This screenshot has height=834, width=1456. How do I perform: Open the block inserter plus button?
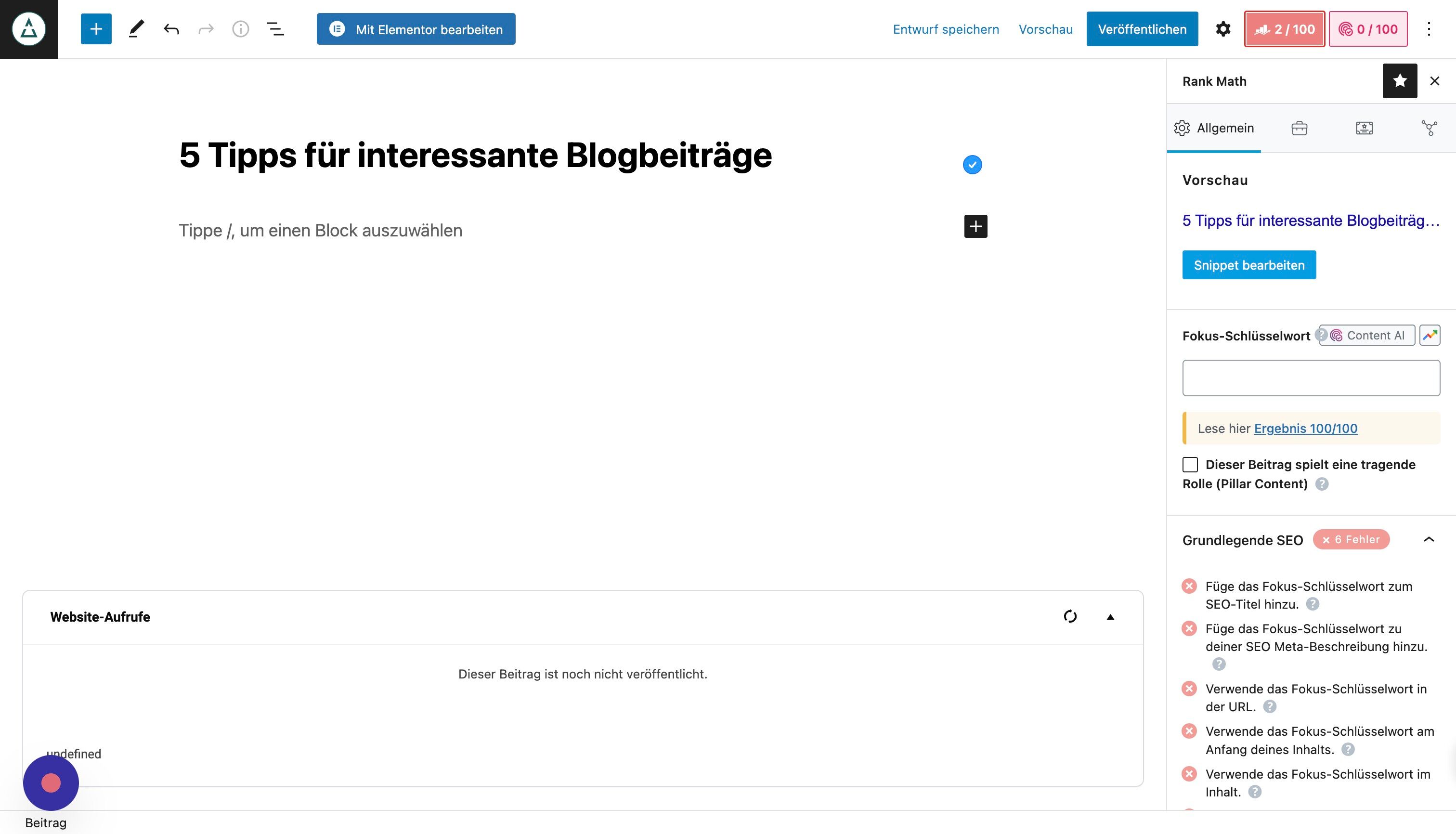[x=96, y=28]
